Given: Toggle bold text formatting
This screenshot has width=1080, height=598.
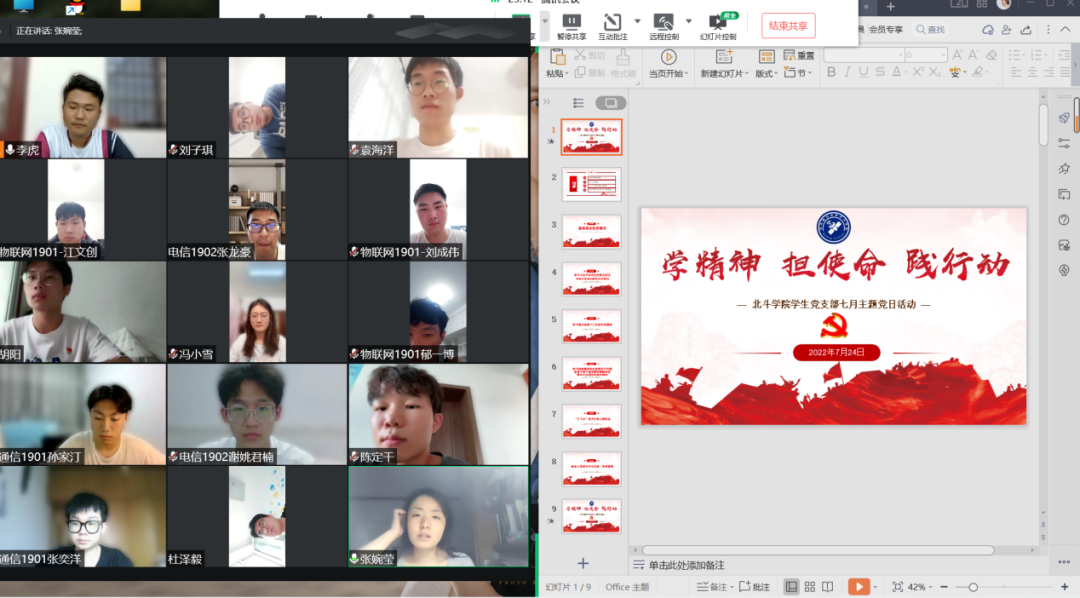Looking at the screenshot, I should click(x=832, y=72).
